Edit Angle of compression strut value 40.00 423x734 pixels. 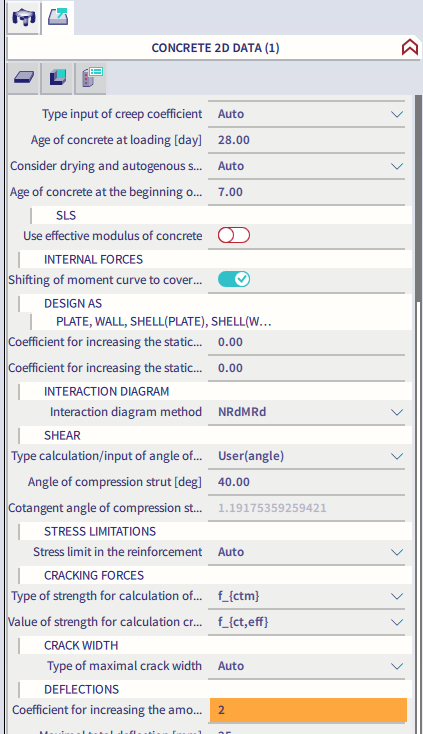tap(306, 482)
